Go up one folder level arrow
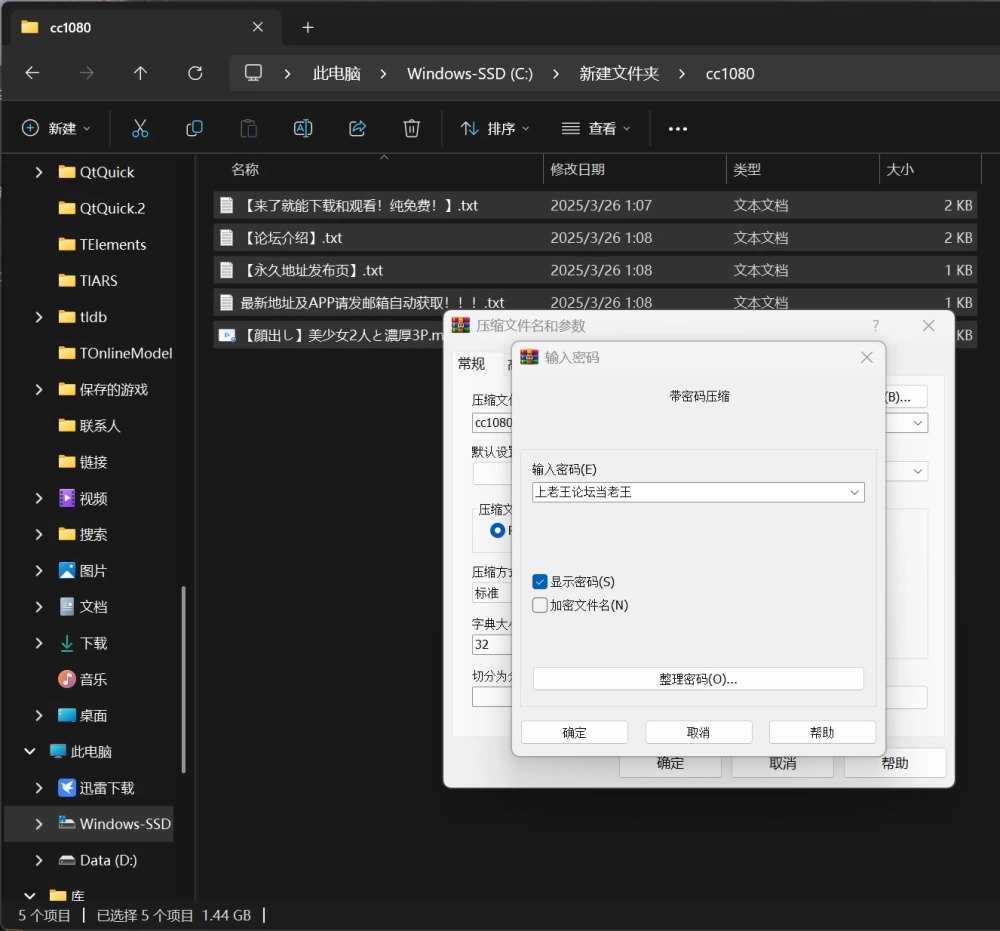Viewport: 1000px width, 931px height. tap(140, 73)
